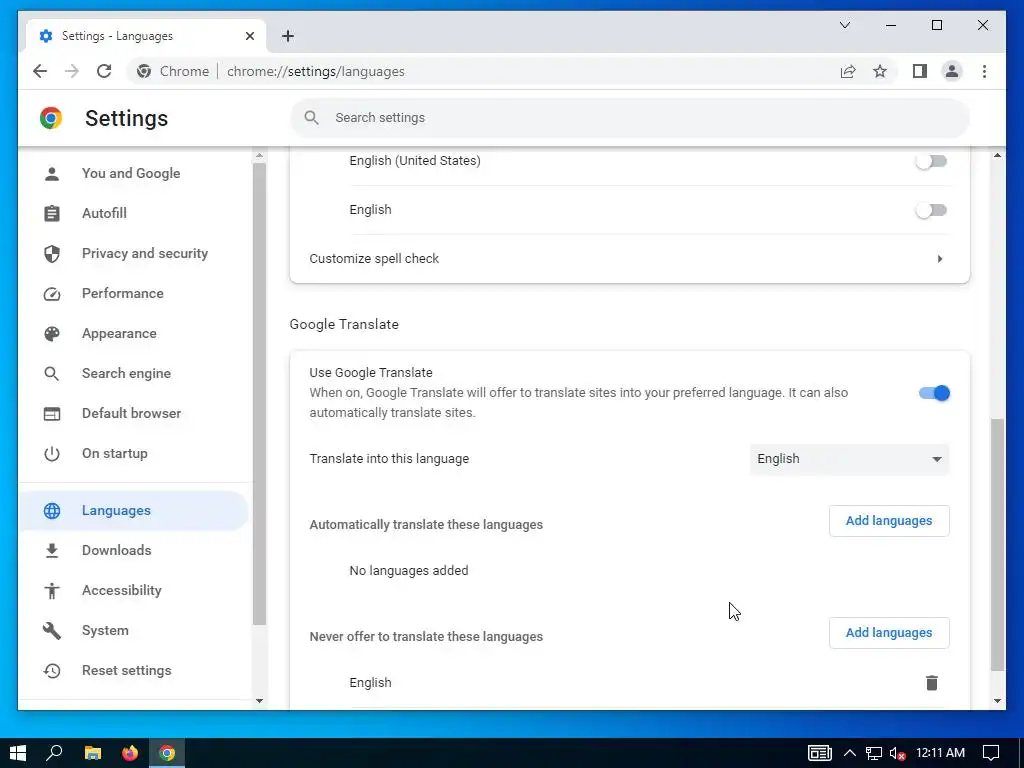Share this page icon in address bar
This screenshot has width=1024, height=768.
[848, 71]
